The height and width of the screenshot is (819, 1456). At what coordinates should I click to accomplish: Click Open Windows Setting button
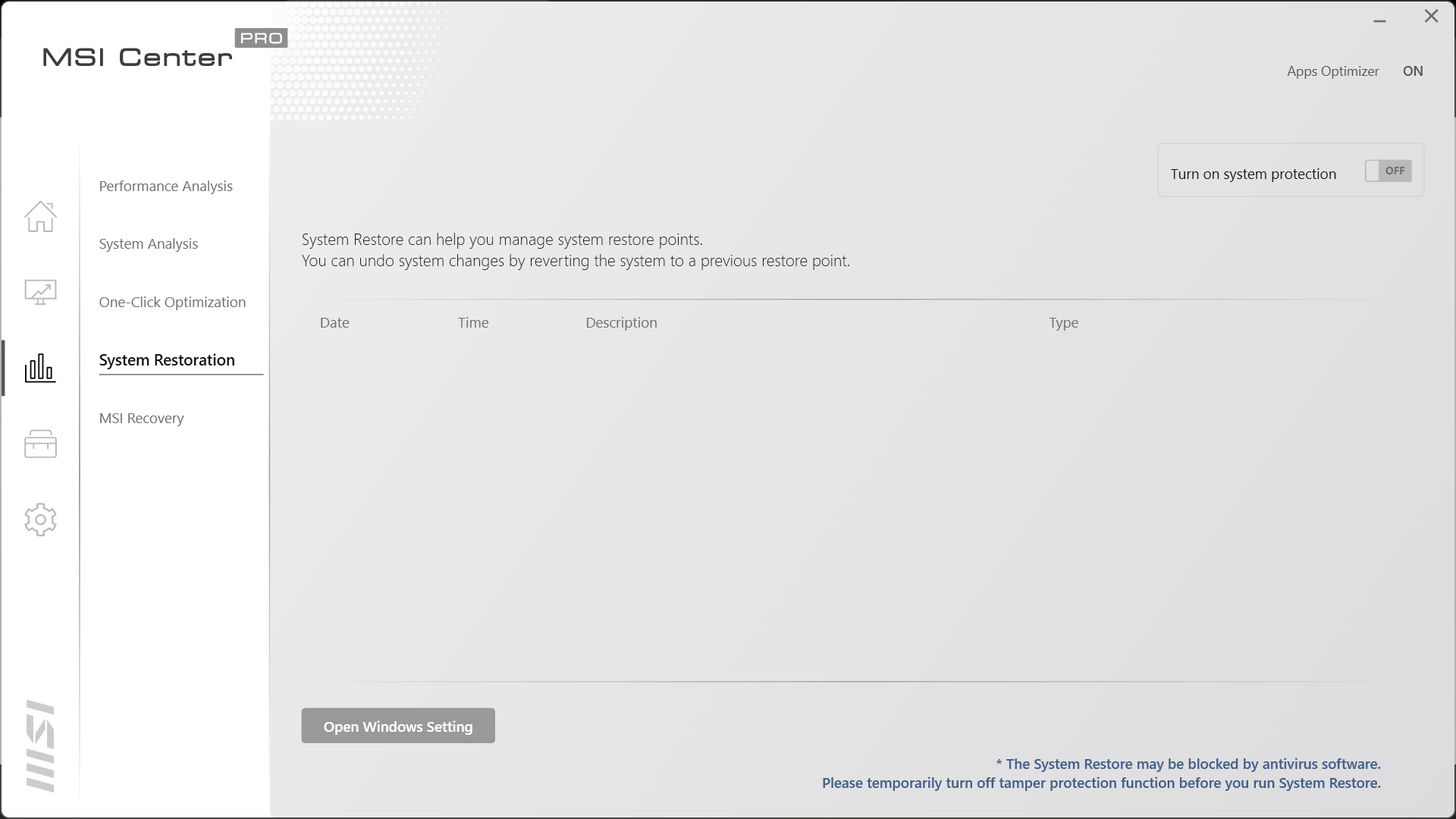[x=398, y=725]
